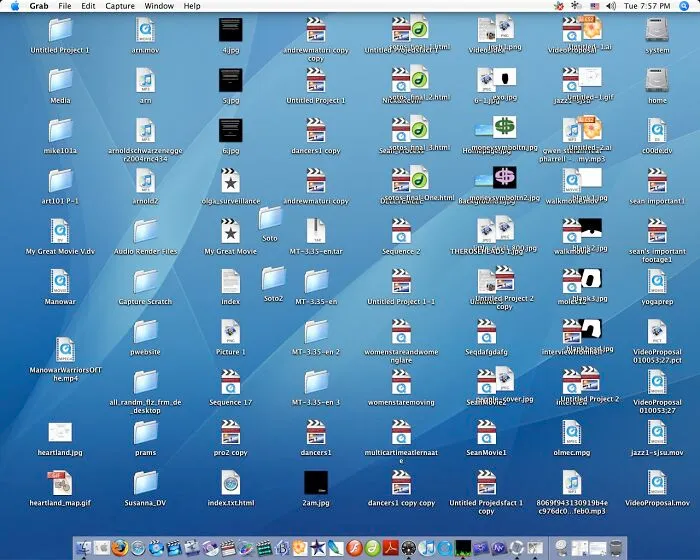Click the Apple menu logo
Viewport: 700px width, 560px height.
[15, 6]
